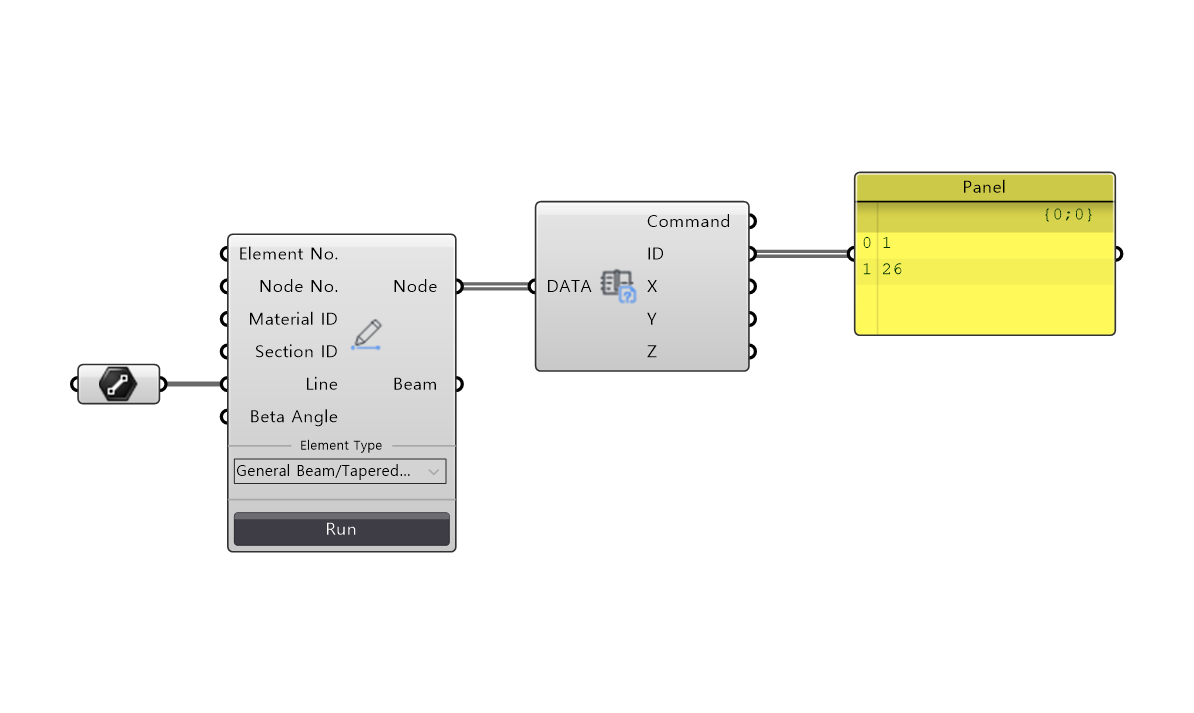This screenshot has width=1194, height=713.
Task: Click the Beam output label
Action: point(415,384)
